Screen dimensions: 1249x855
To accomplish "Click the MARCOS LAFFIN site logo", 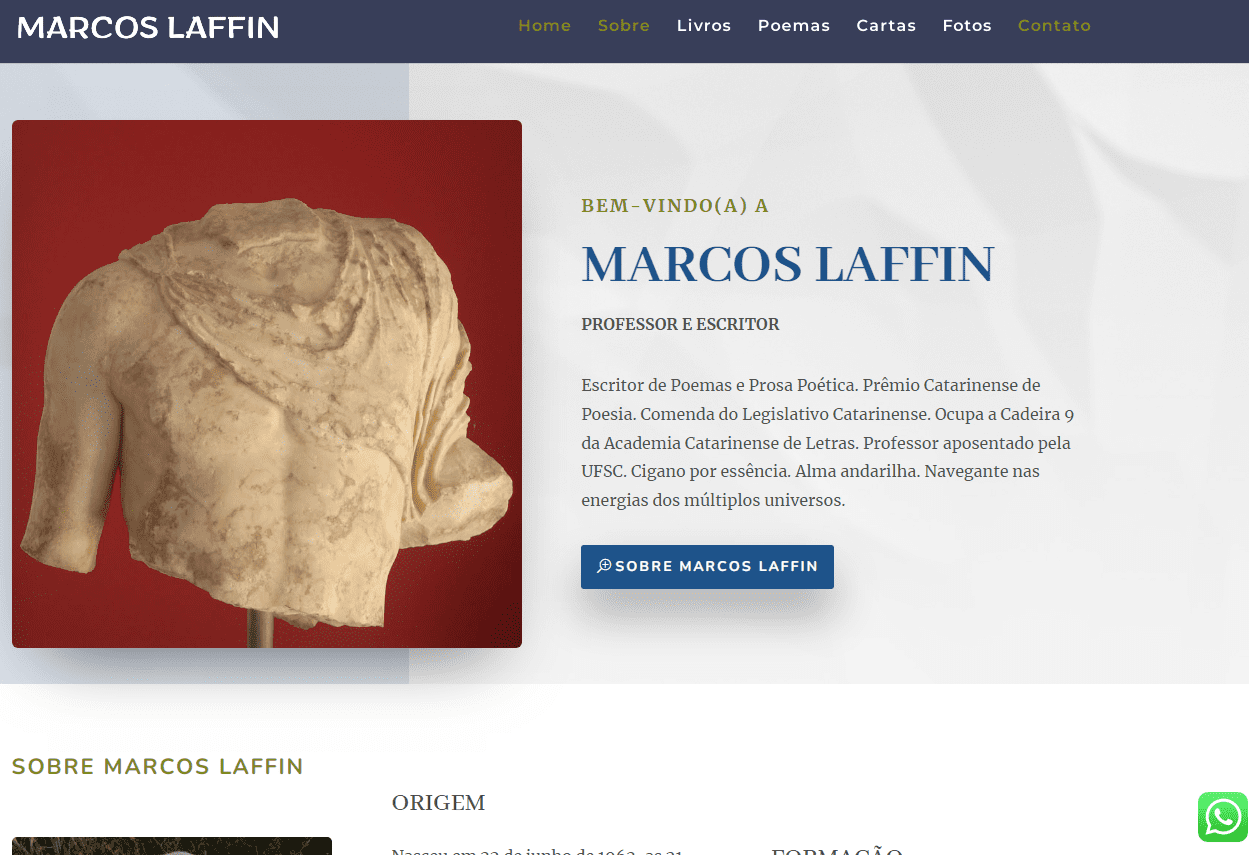I will [148, 28].
